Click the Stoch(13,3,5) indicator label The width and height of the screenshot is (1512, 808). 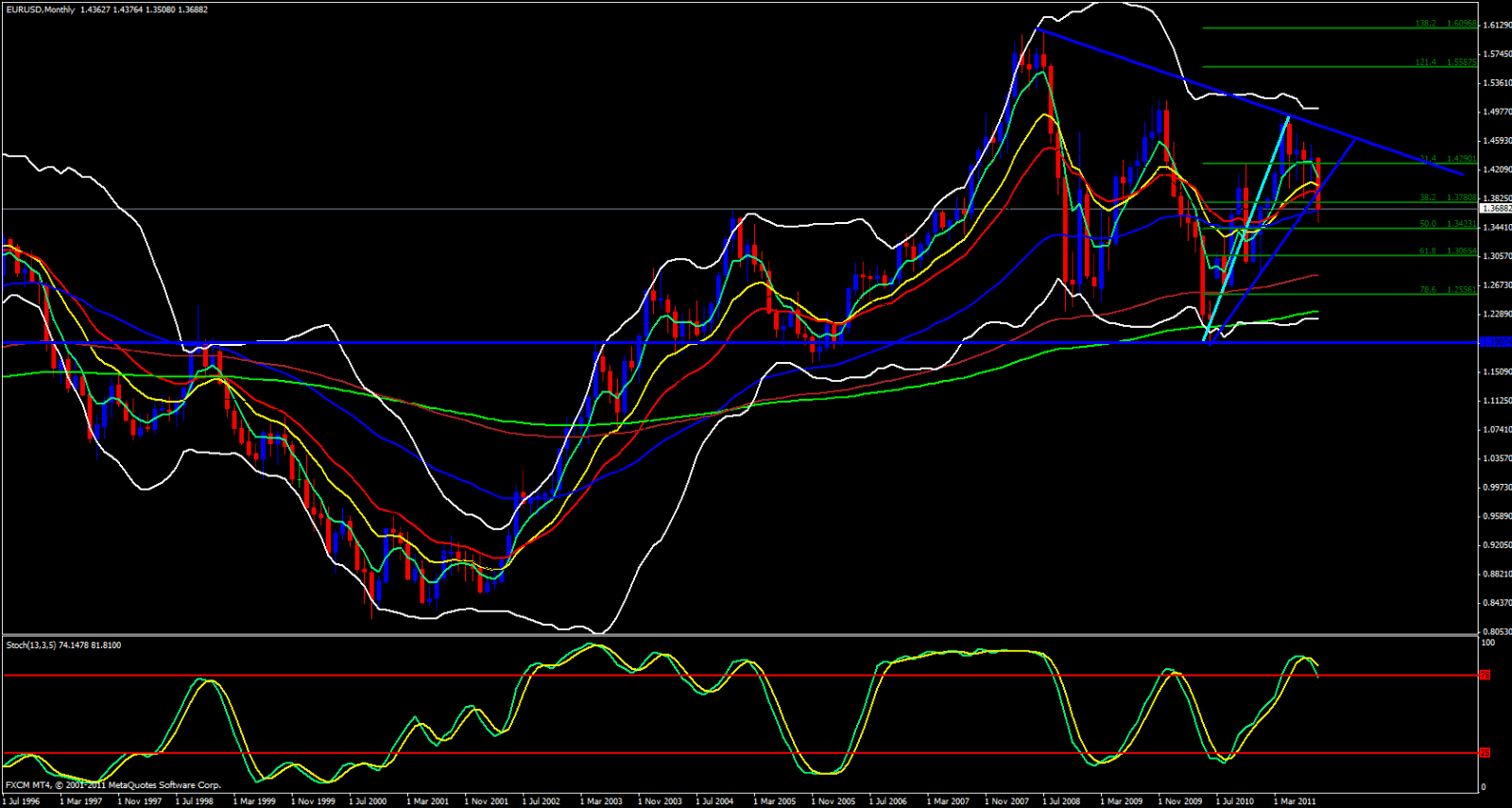(31, 645)
